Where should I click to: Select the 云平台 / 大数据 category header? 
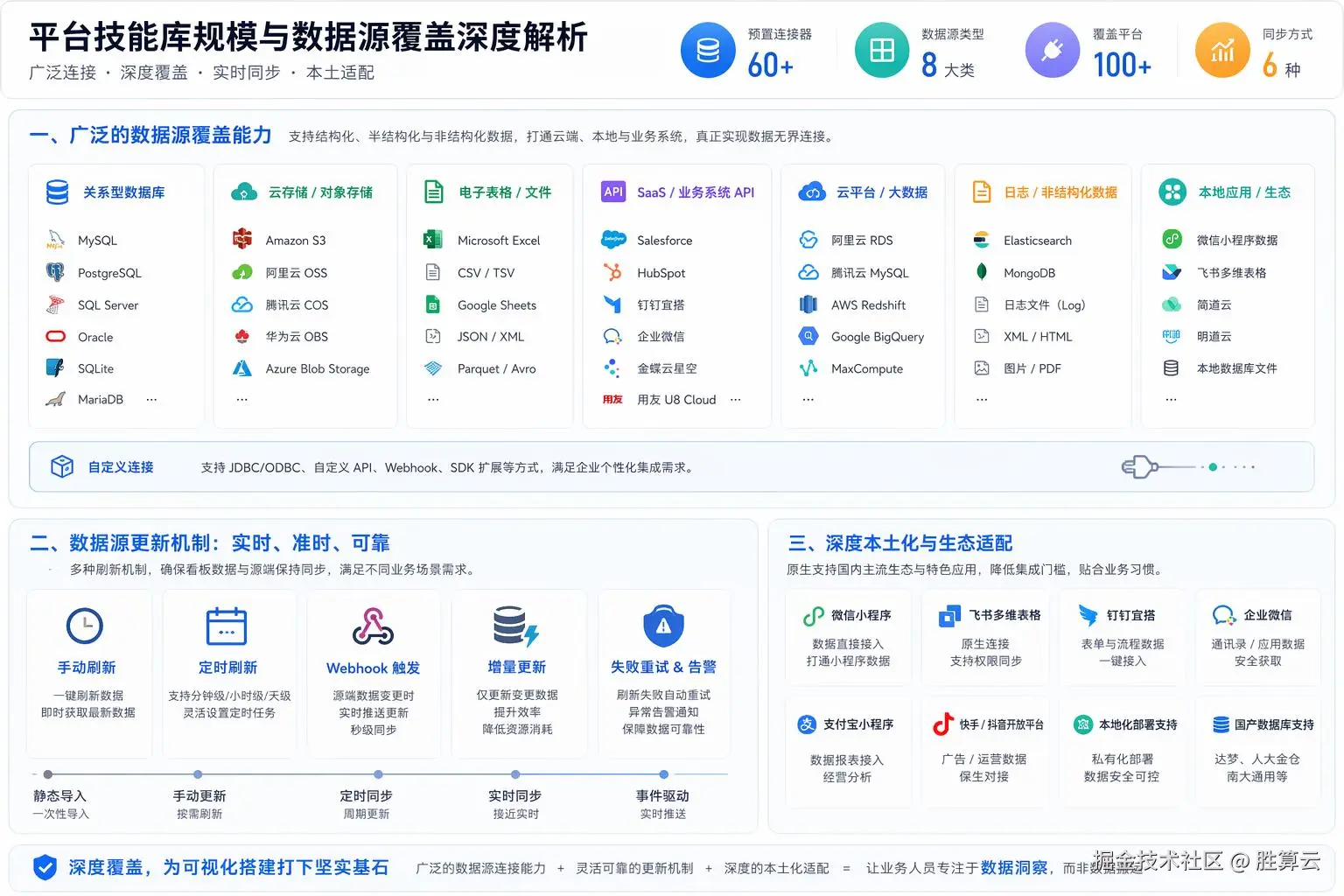882,192
